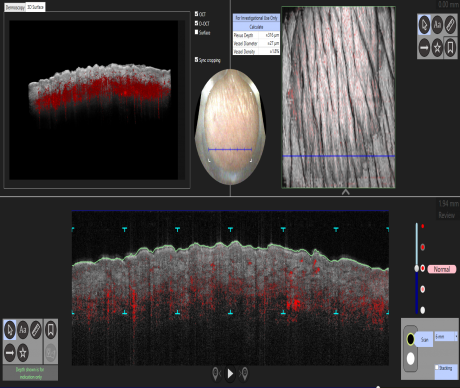Screen dimensions: 460x388
Task: Expand the panel with the chevron below en-face image
Action: pyautogui.click(x=345, y=192)
